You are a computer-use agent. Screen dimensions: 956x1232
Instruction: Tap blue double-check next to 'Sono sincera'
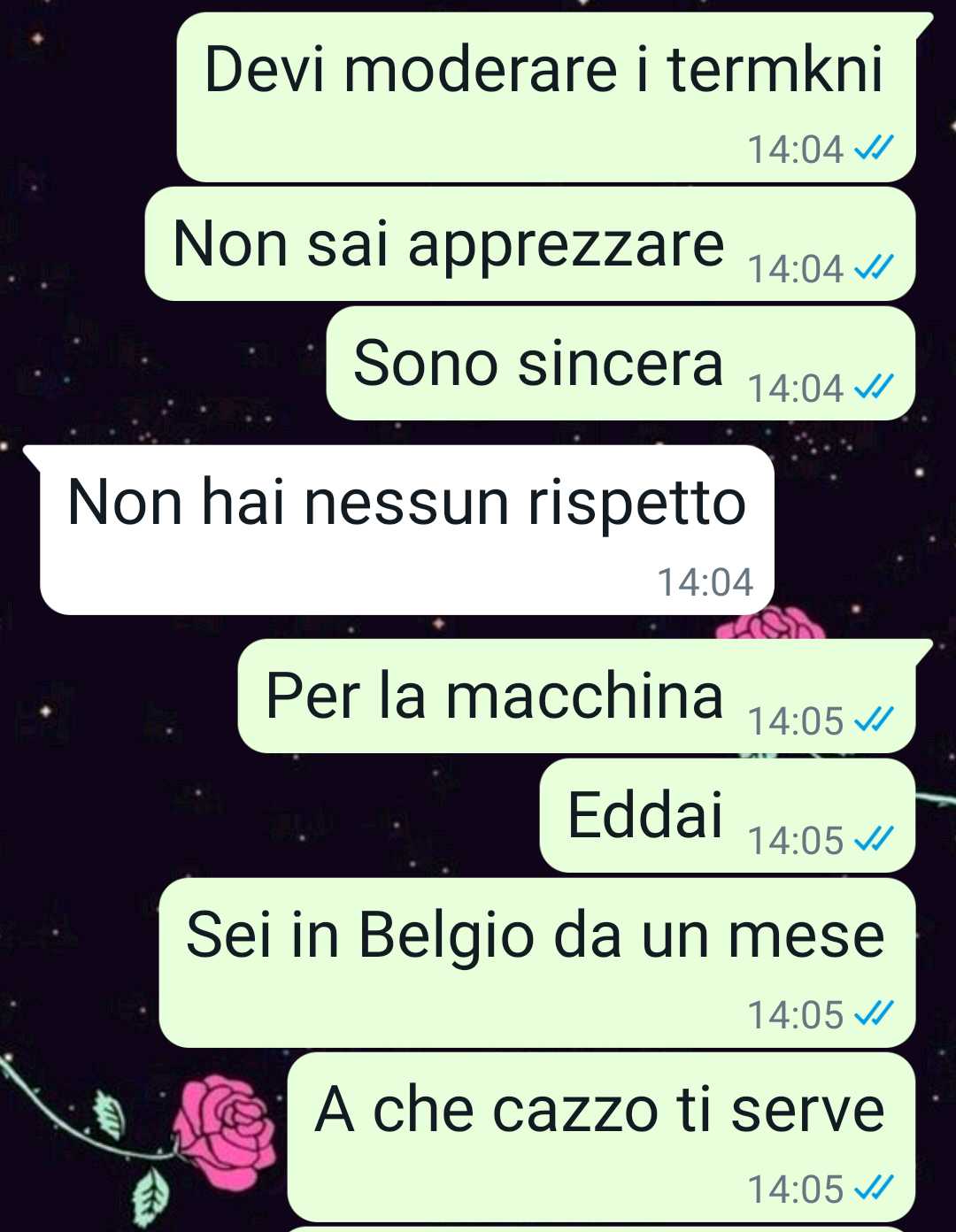tap(873, 387)
